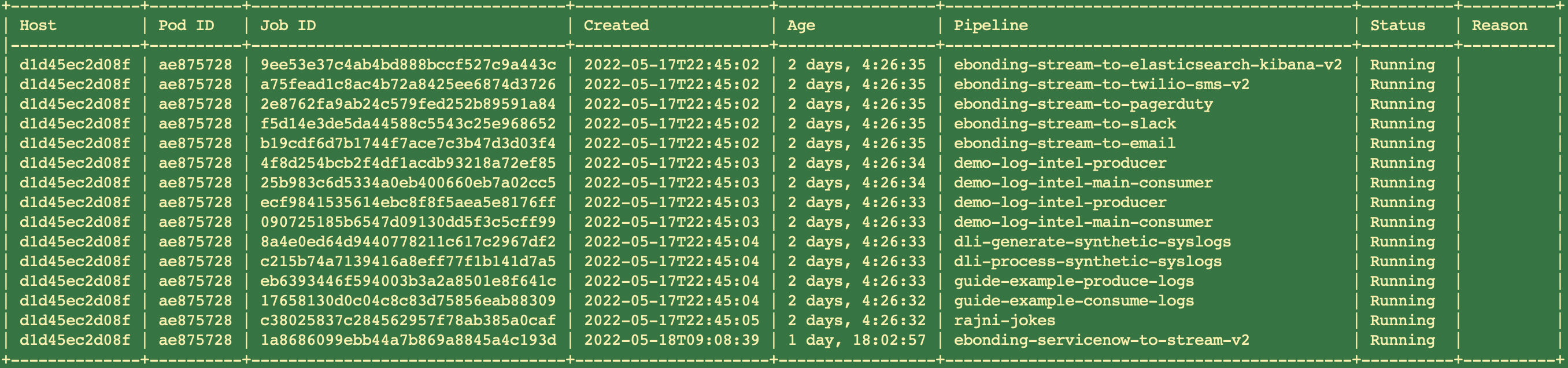Click the Status column header
The height and width of the screenshot is (368, 1568).
click(1397, 25)
